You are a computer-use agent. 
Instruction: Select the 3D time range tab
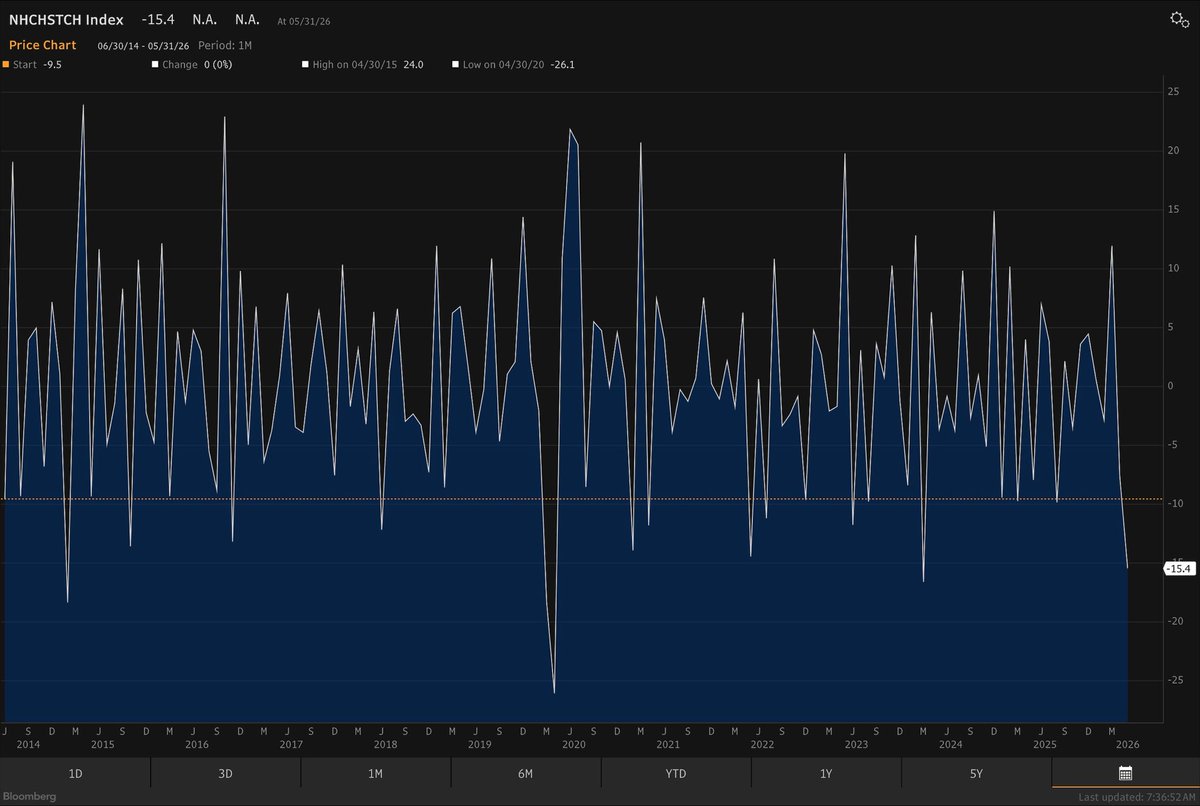(225, 773)
